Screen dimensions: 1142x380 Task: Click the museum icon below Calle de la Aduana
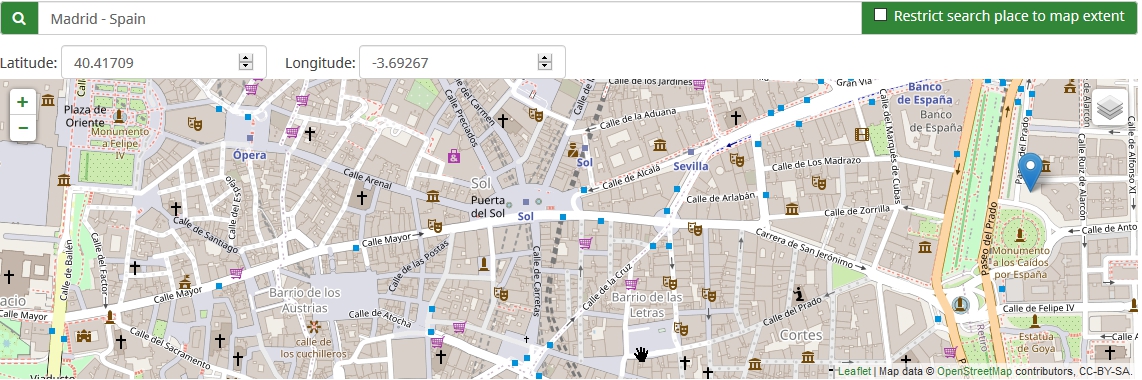[660, 145]
